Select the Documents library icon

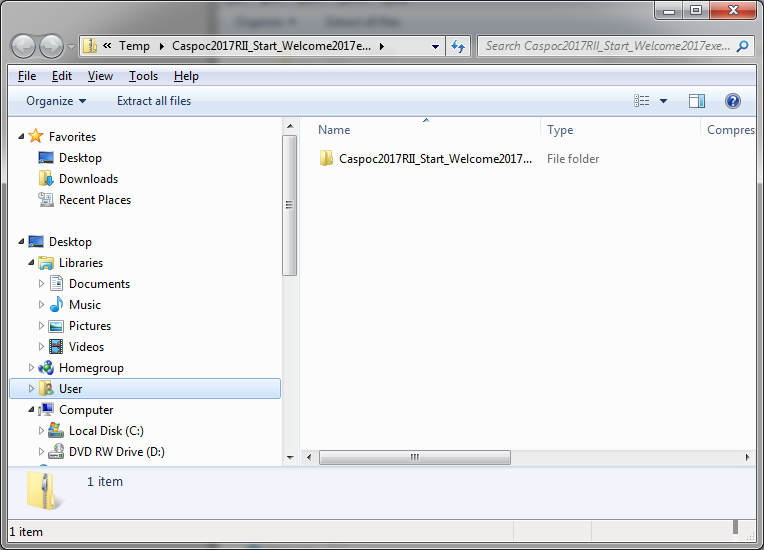click(57, 283)
